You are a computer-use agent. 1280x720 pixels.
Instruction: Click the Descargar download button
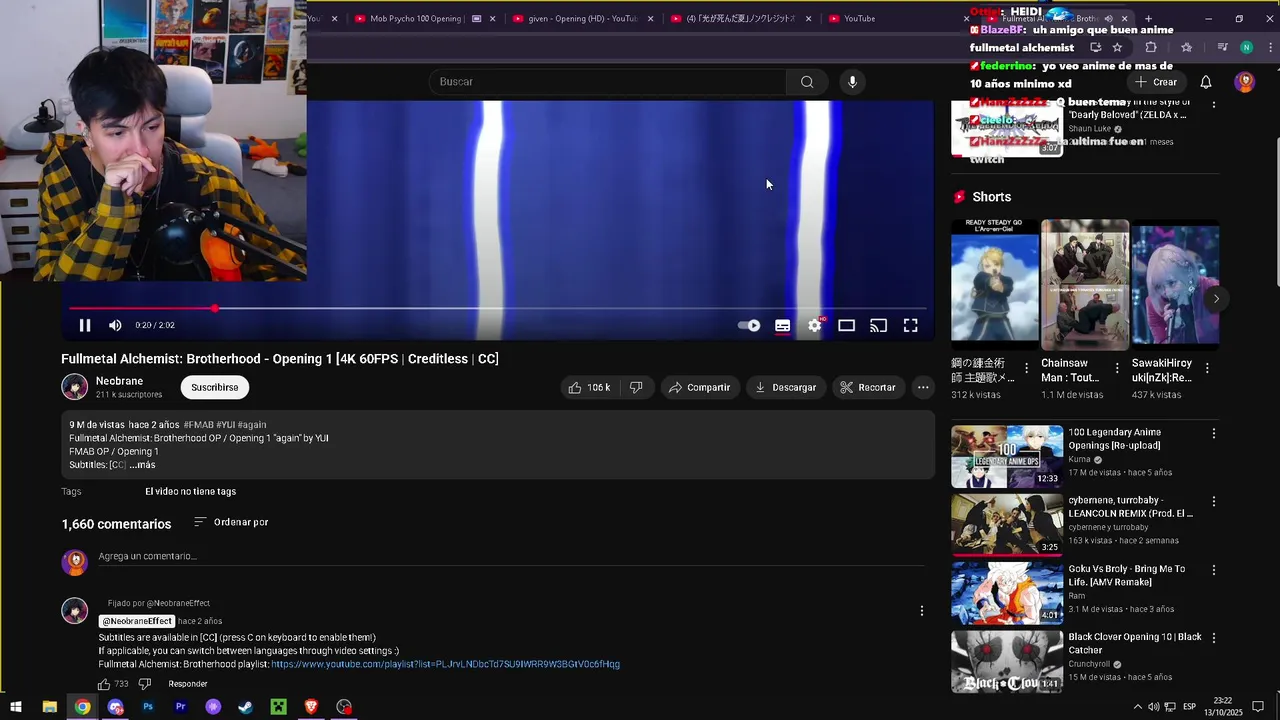pyautogui.click(x=786, y=387)
